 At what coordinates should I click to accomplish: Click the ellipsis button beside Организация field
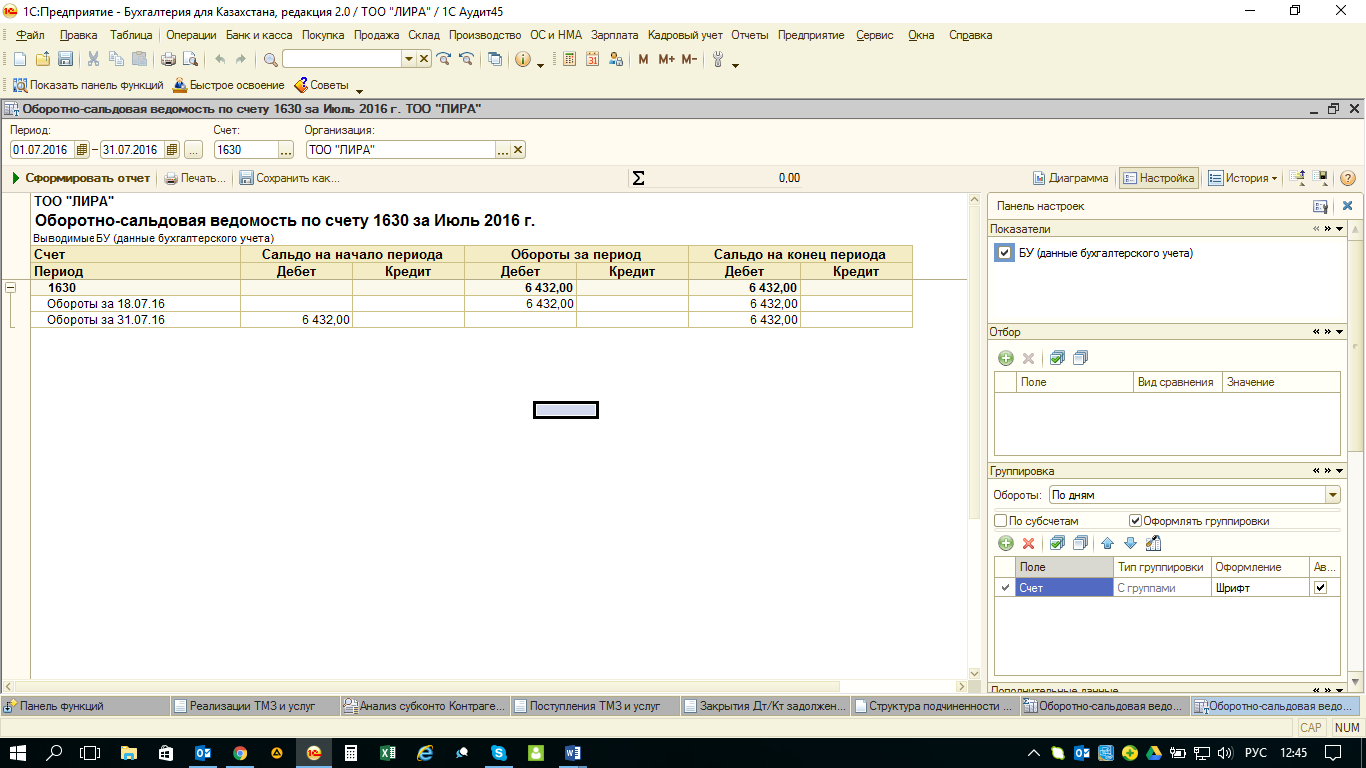(504, 150)
